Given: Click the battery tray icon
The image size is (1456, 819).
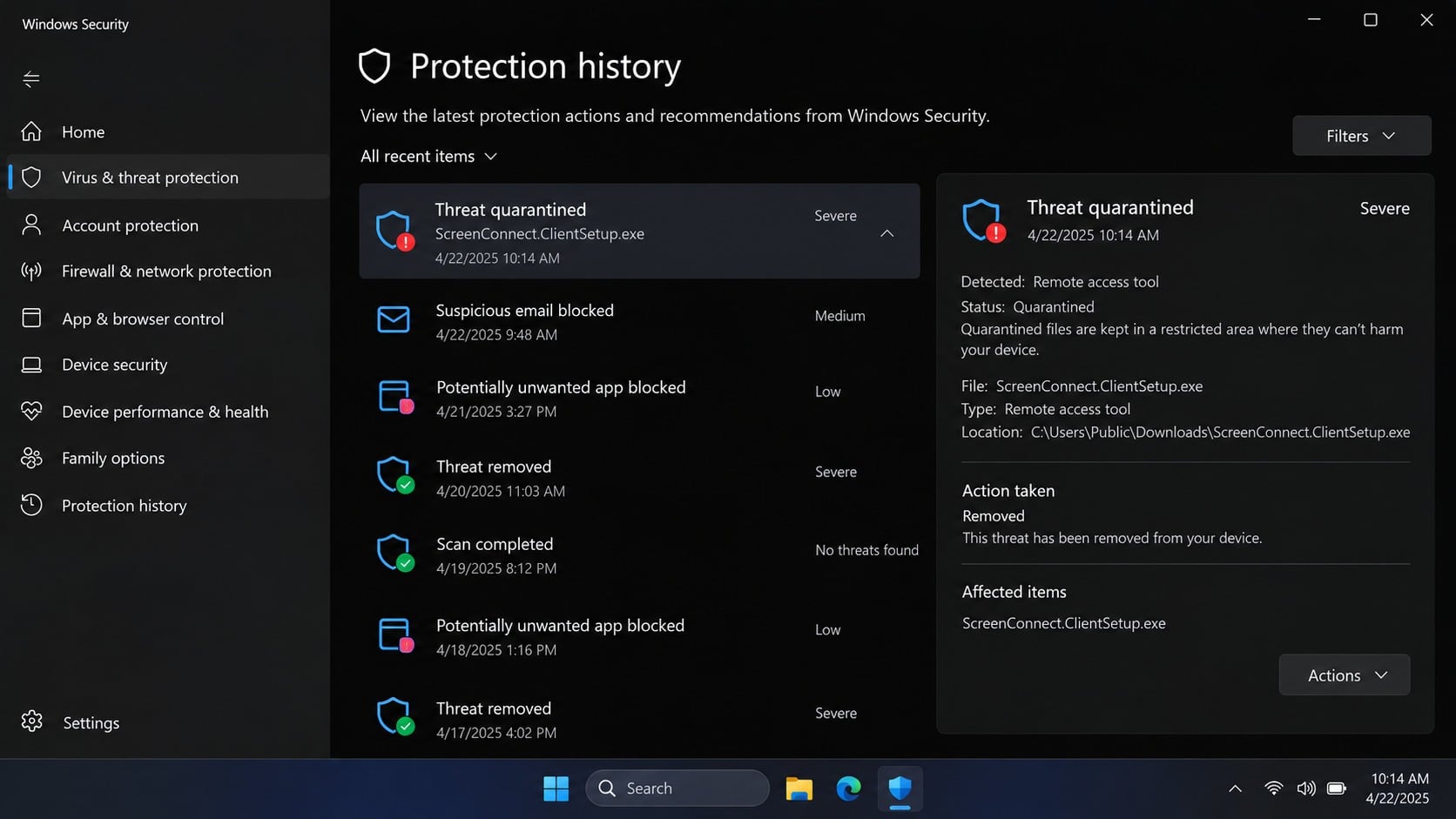Looking at the screenshot, I should pos(1337,789).
